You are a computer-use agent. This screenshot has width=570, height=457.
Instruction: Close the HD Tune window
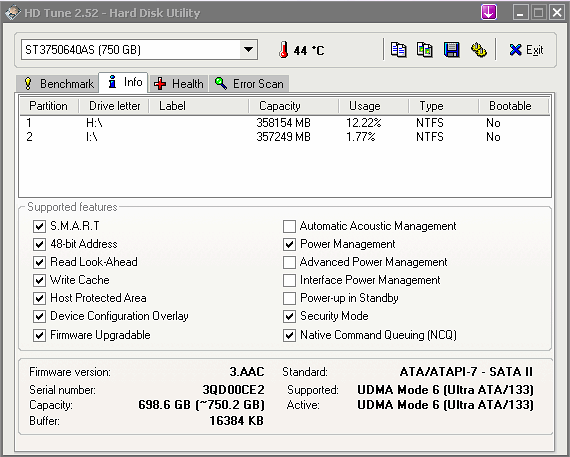(557, 12)
